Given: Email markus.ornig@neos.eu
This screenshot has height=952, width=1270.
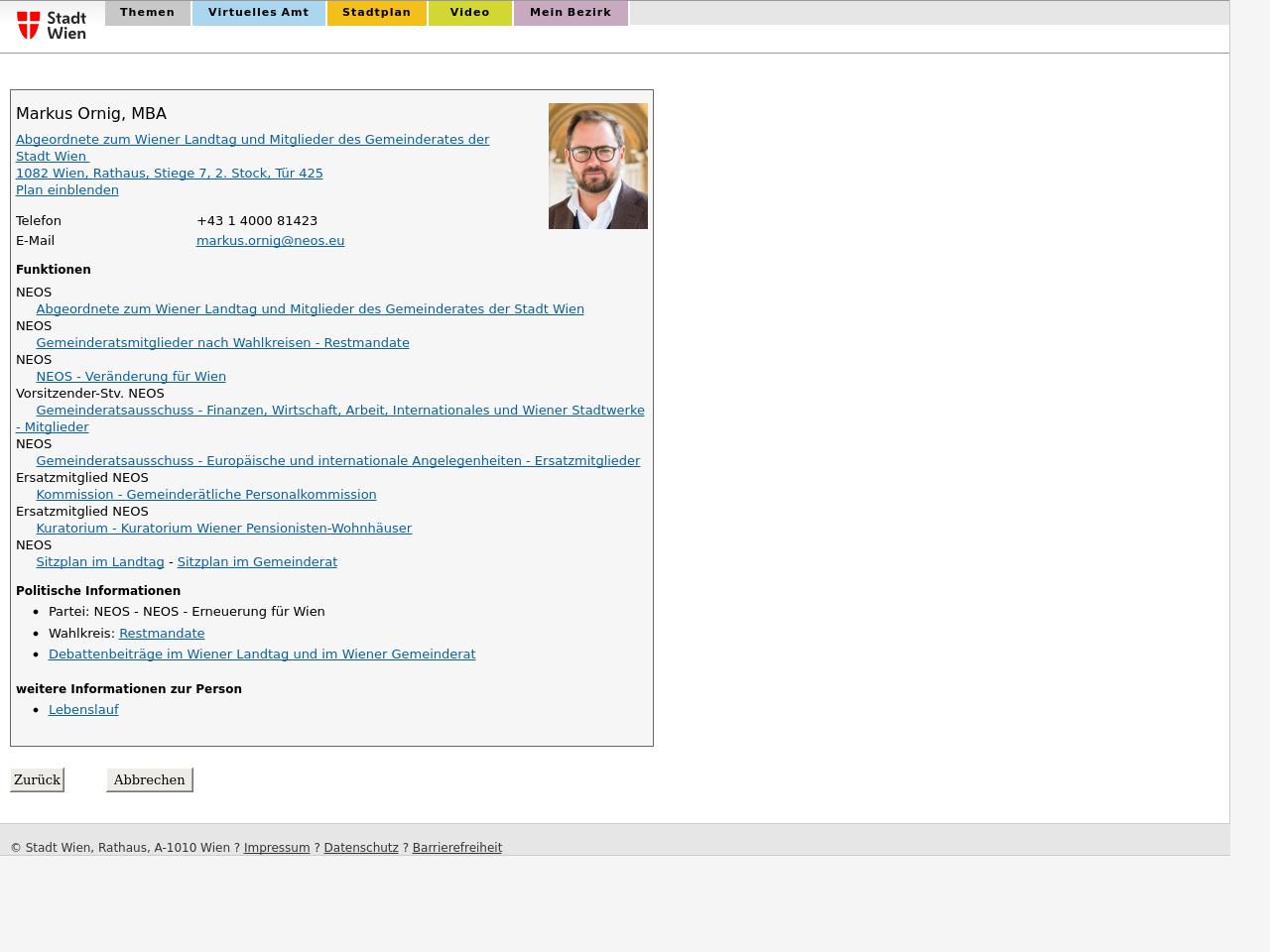Looking at the screenshot, I should pos(270,240).
